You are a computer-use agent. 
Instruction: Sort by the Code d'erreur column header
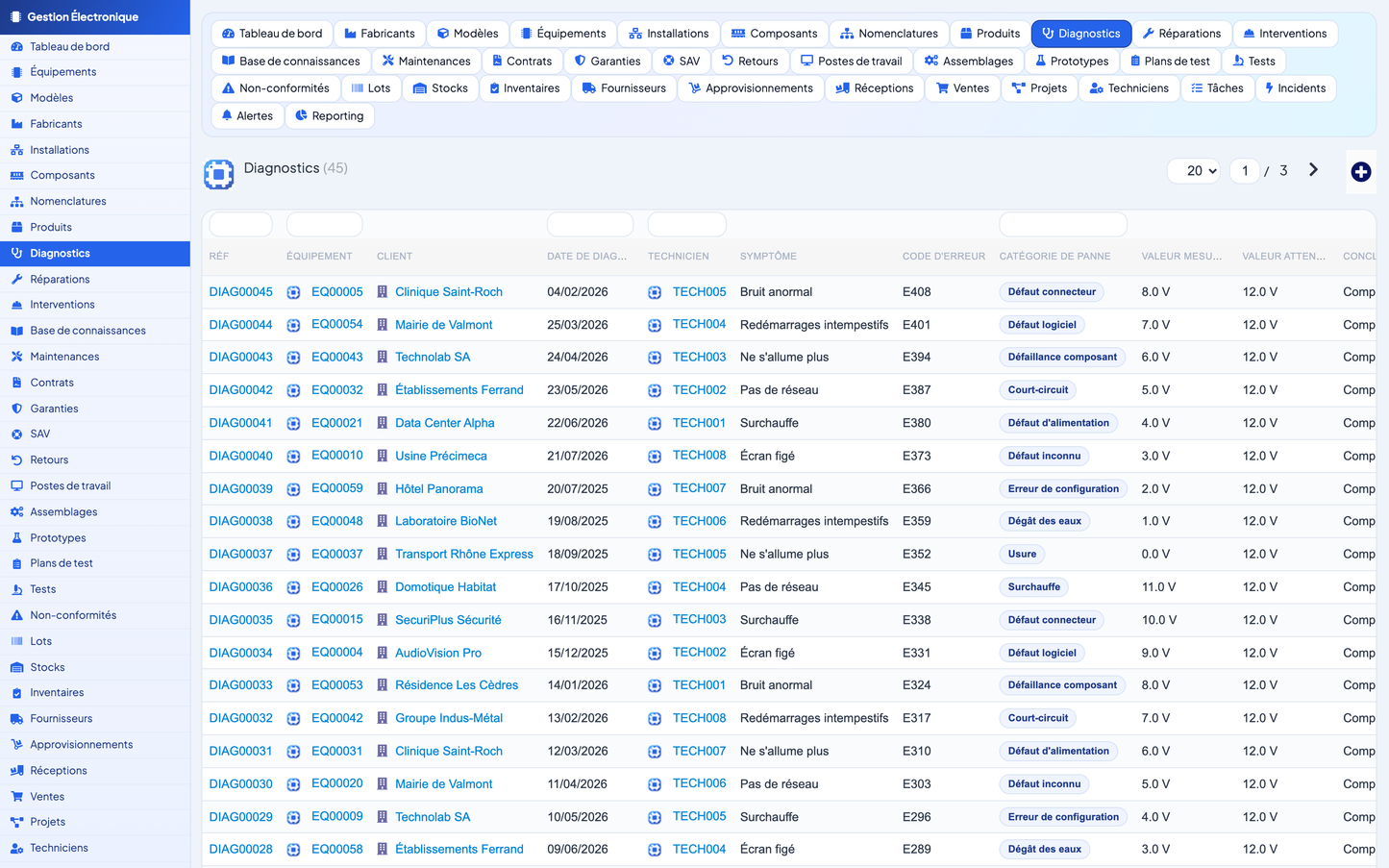pyautogui.click(x=943, y=257)
